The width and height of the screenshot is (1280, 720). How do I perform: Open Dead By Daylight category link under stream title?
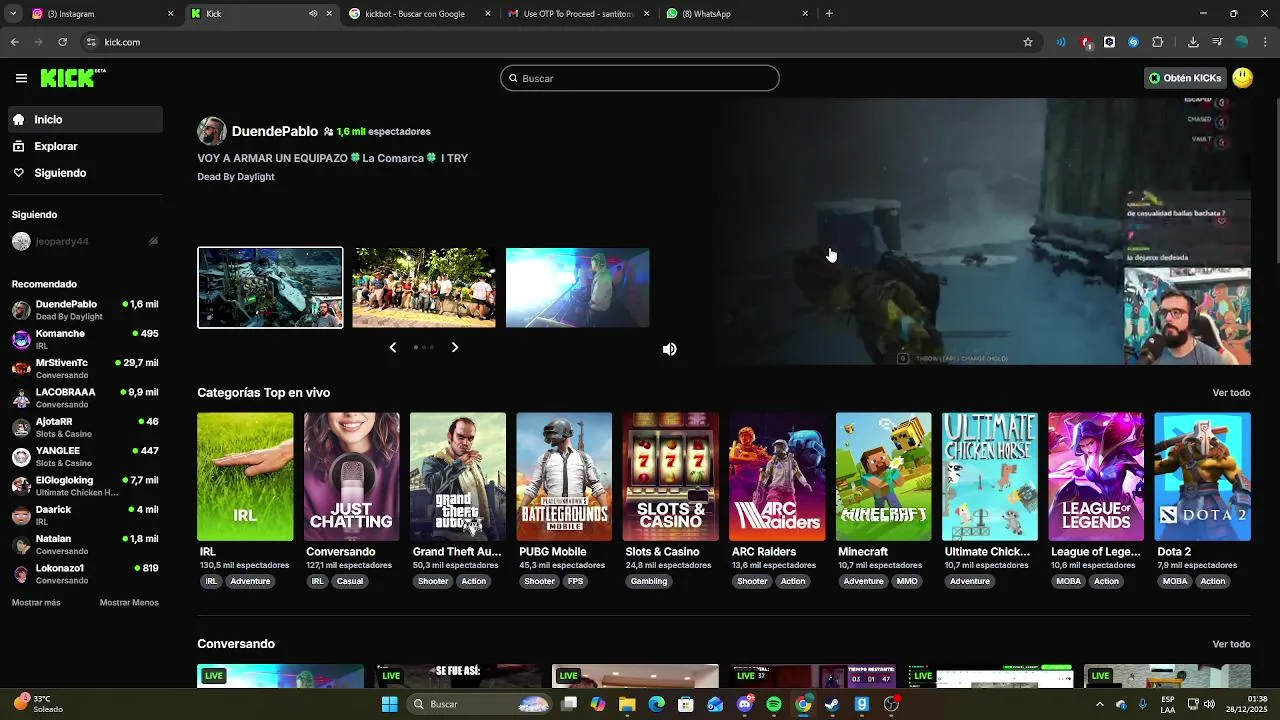pyautogui.click(x=236, y=177)
